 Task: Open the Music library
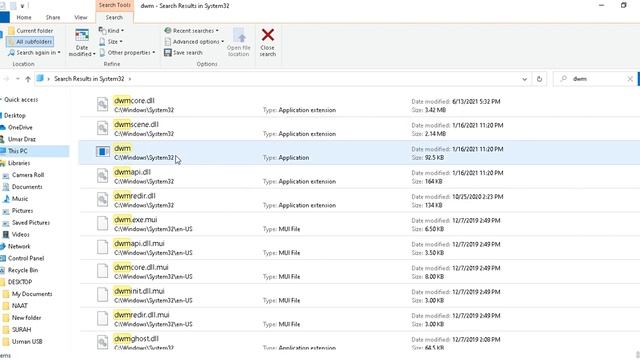click(20, 199)
